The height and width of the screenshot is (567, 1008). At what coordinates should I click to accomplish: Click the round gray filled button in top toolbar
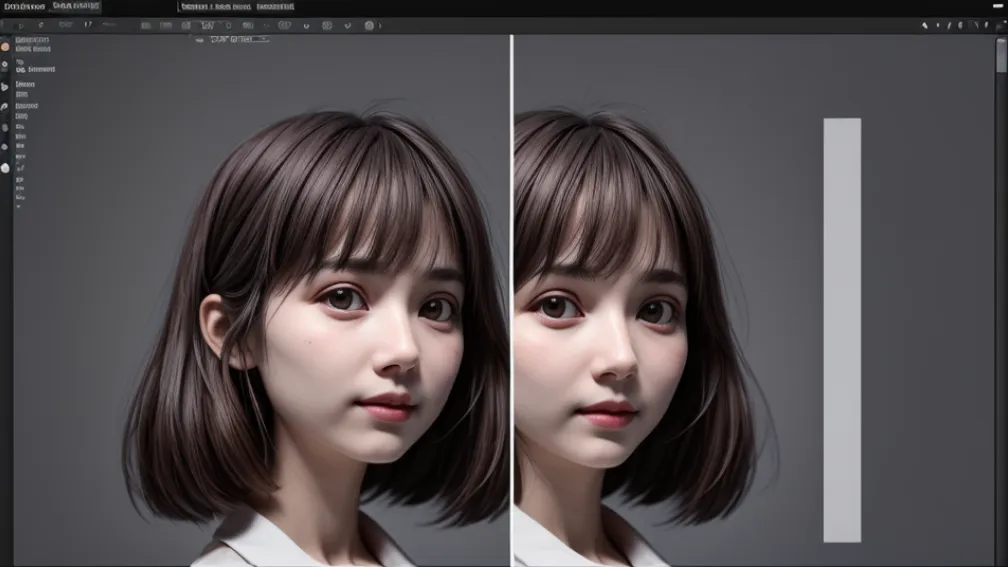369,26
